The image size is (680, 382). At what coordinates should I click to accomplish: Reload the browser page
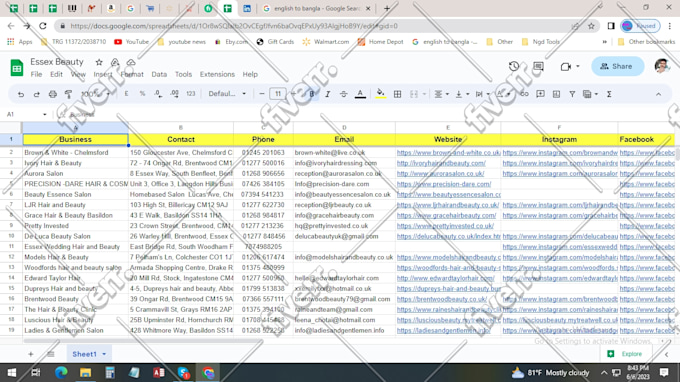(42, 26)
